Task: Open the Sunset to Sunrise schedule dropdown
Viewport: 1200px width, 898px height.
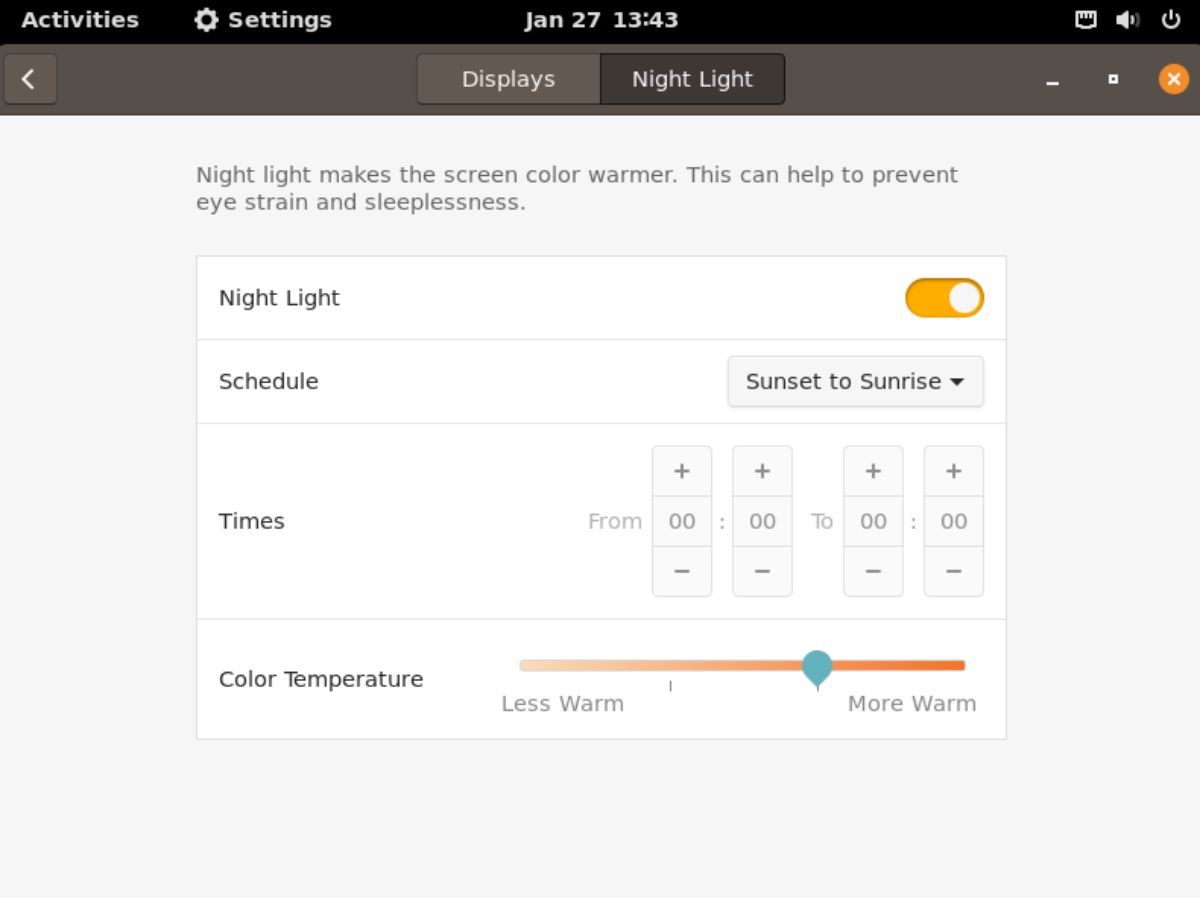Action: point(855,381)
